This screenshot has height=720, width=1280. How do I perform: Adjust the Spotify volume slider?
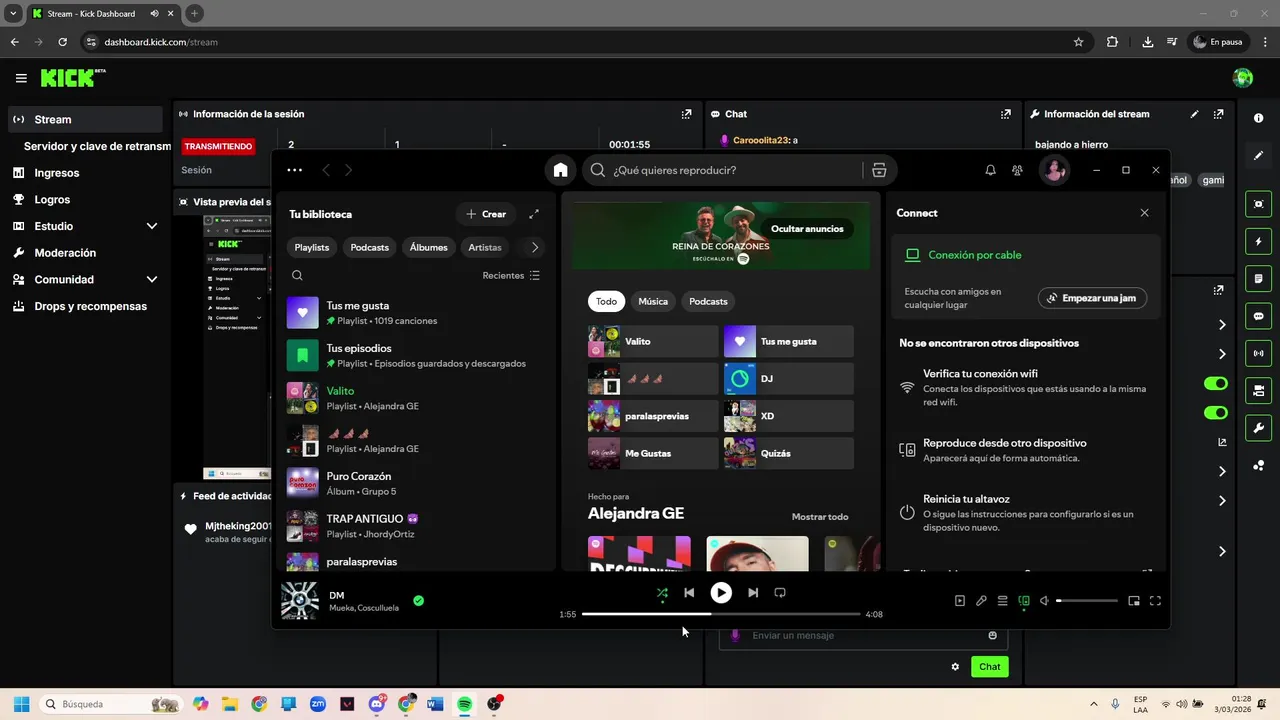1087,601
